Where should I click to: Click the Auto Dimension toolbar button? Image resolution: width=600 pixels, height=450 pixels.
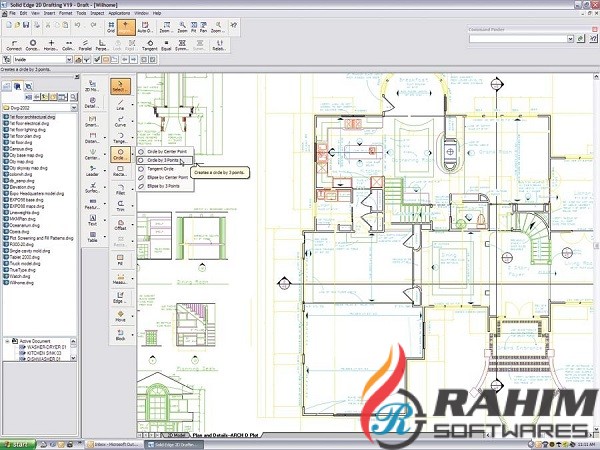tap(145, 27)
